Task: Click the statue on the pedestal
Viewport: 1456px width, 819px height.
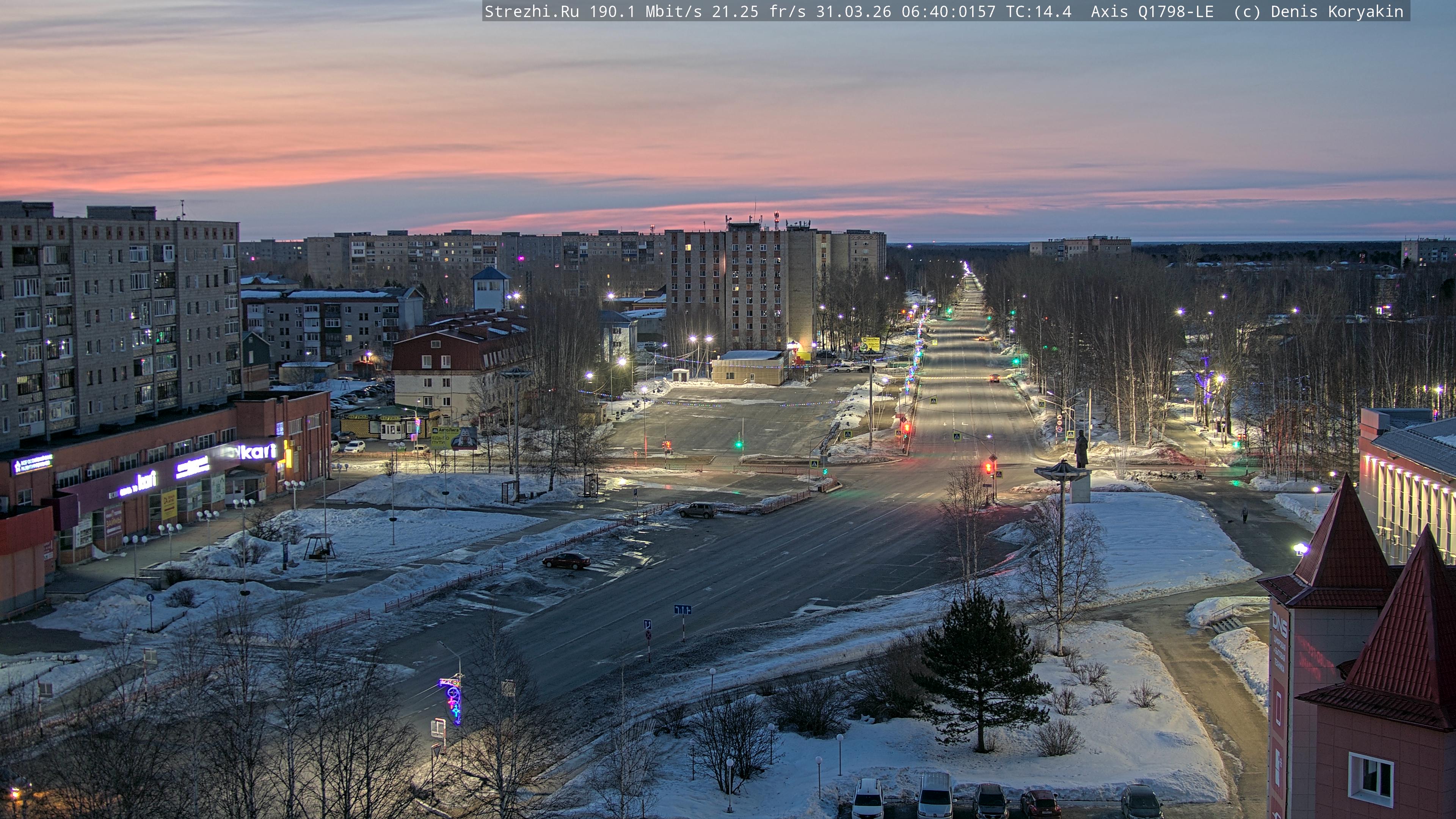Action: coord(1081,449)
